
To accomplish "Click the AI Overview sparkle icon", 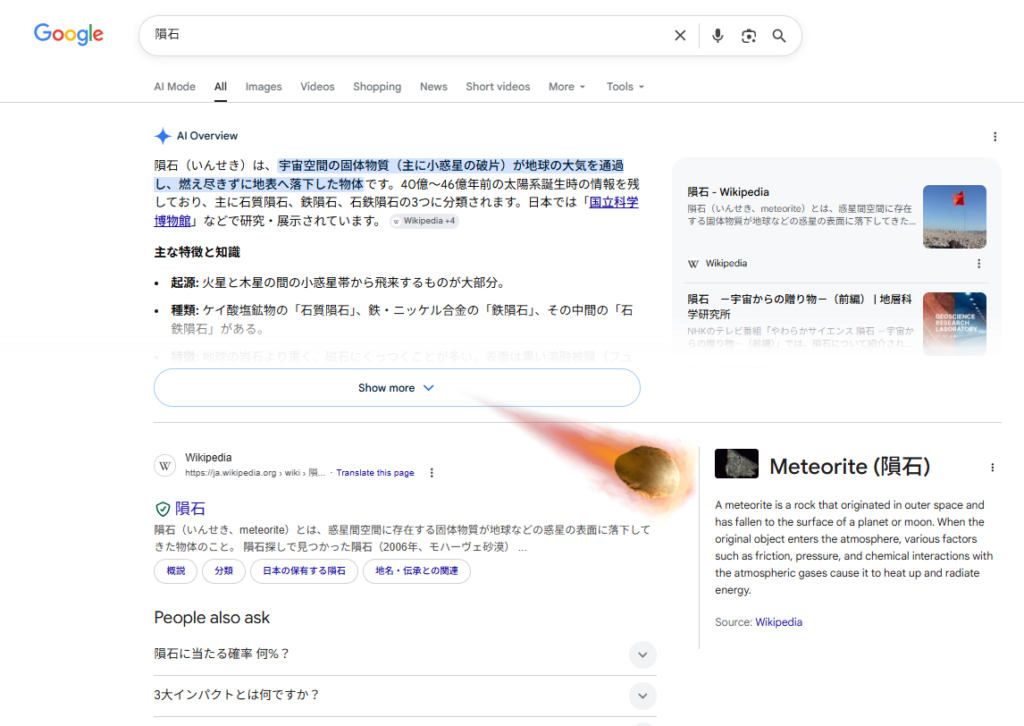I will (163, 136).
